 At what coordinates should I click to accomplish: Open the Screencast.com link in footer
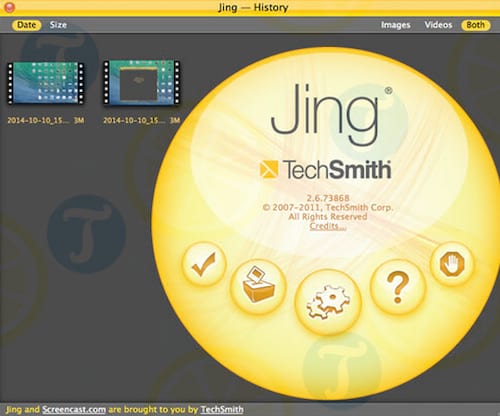(x=74, y=409)
